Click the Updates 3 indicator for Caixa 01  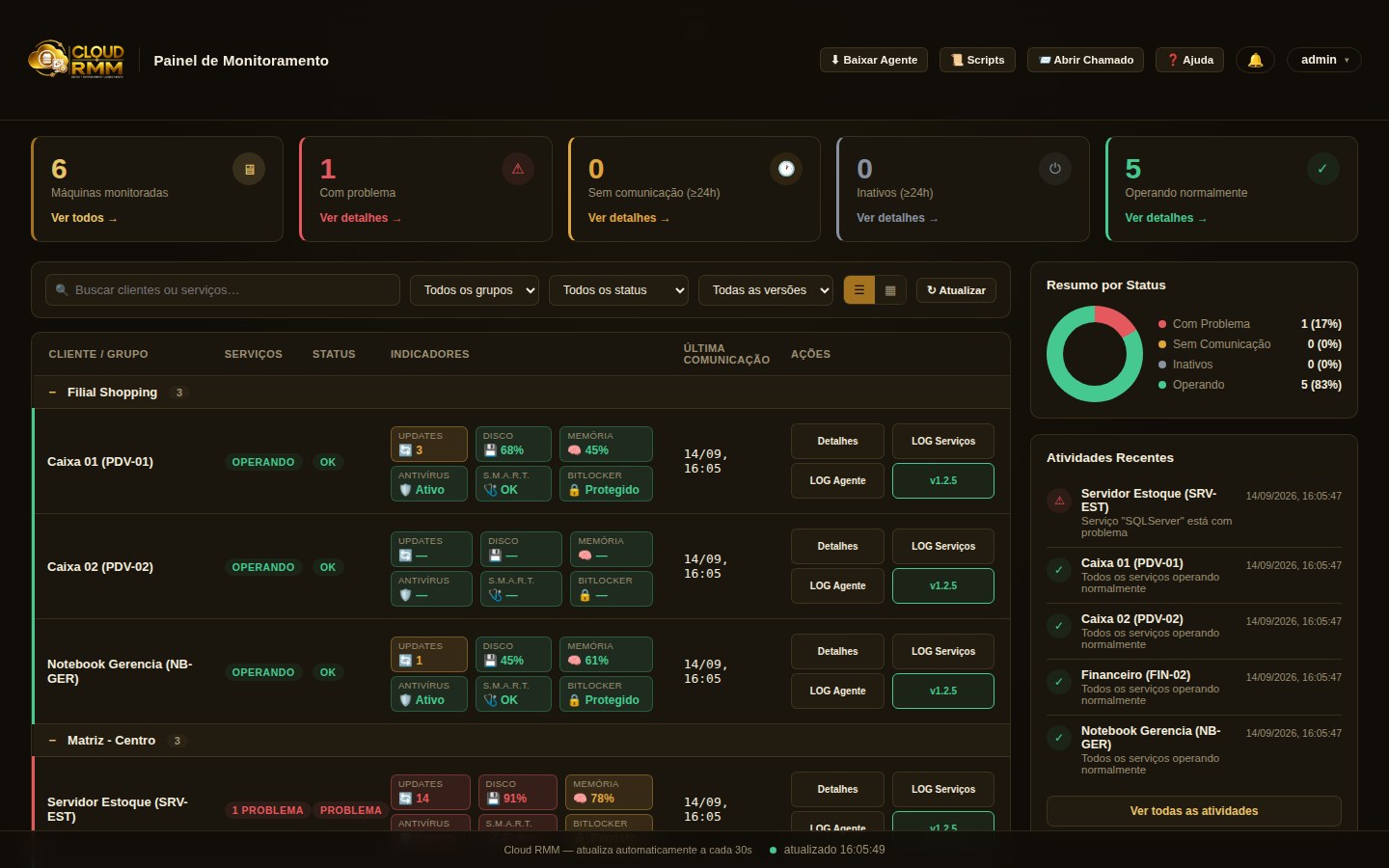tap(429, 444)
